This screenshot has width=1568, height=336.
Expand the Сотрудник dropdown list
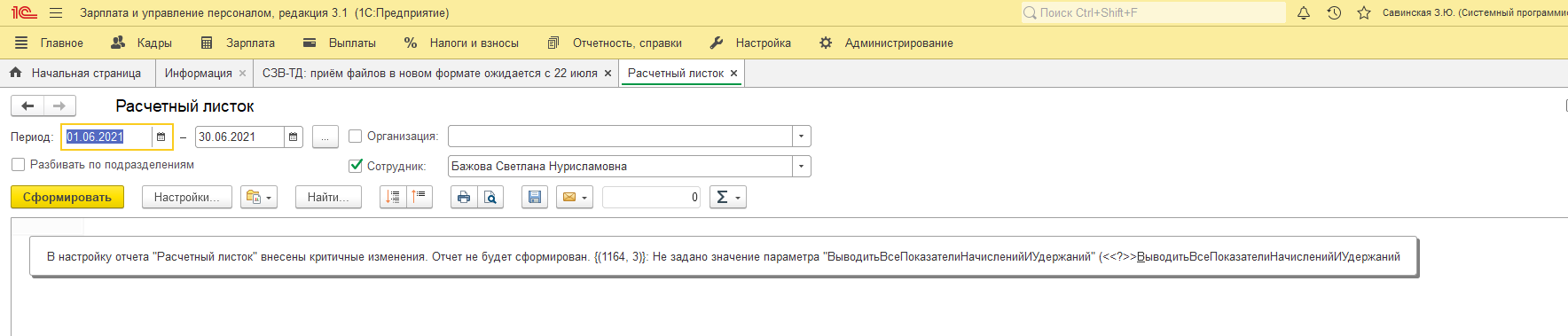tap(802, 166)
